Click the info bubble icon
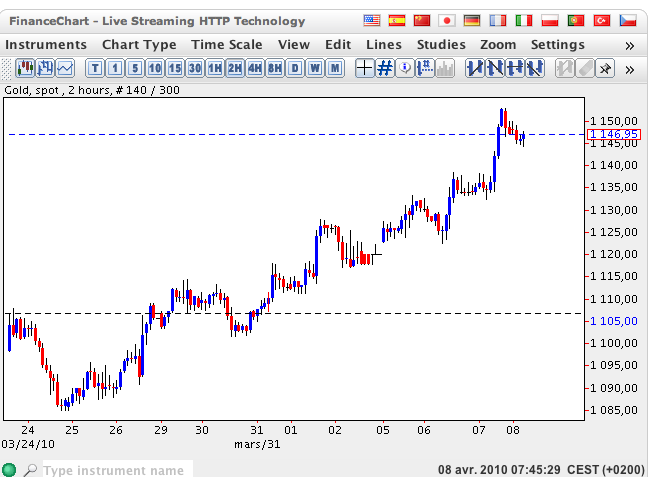This screenshot has width=650, height=477. [405, 68]
